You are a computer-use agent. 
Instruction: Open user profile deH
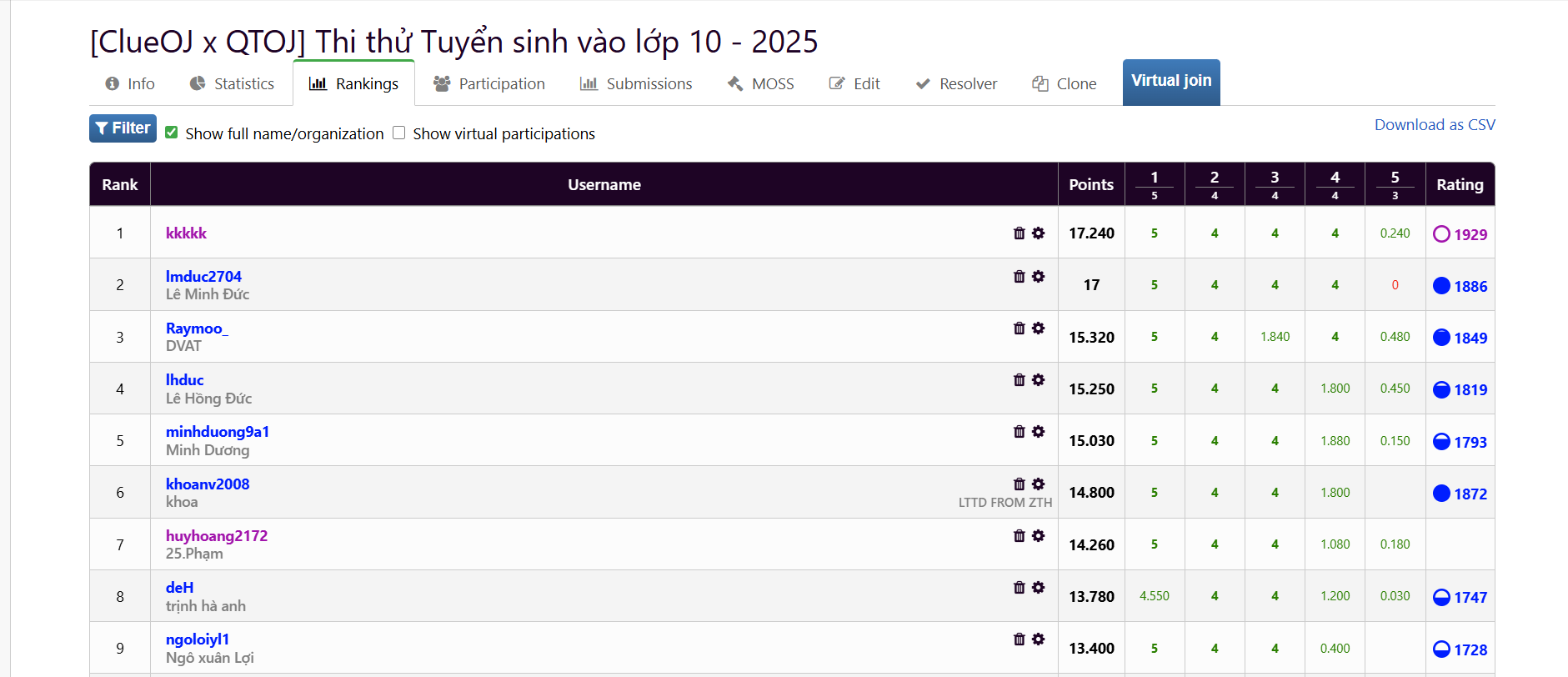coord(179,587)
